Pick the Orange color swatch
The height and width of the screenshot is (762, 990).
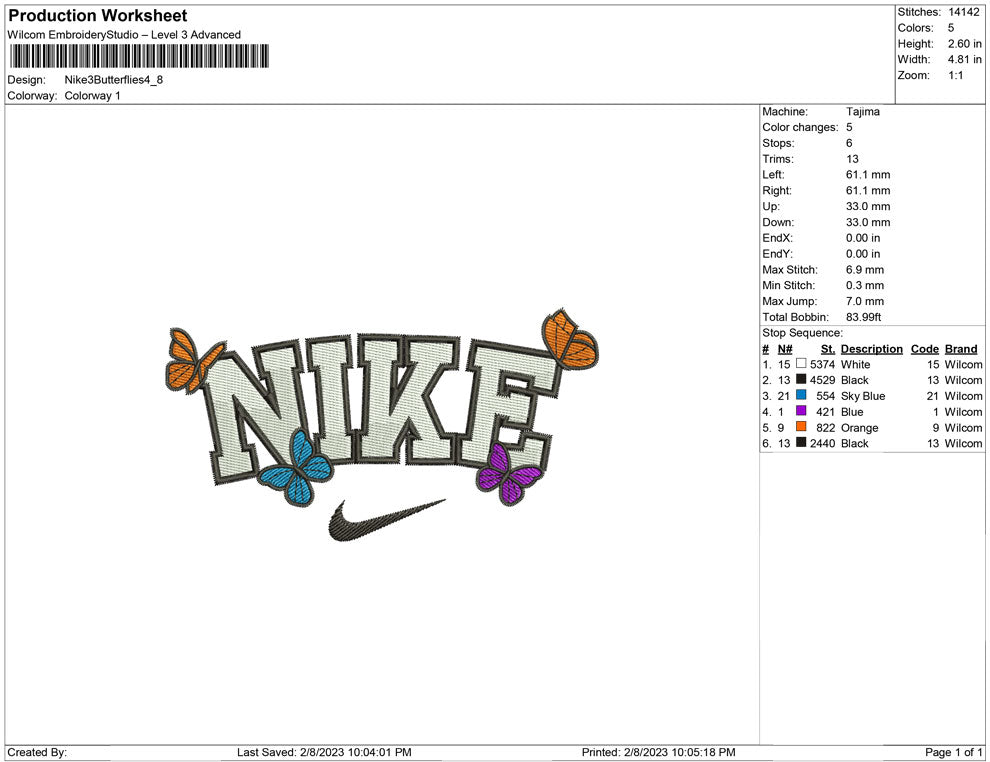tap(801, 427)
